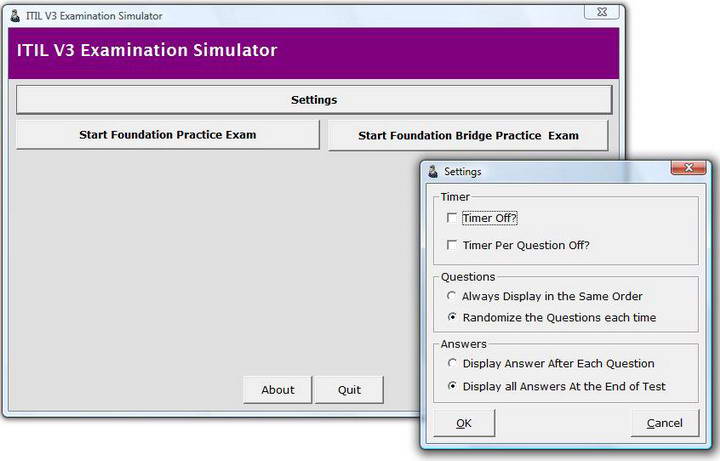Click the Answers group label

point(463,344)
